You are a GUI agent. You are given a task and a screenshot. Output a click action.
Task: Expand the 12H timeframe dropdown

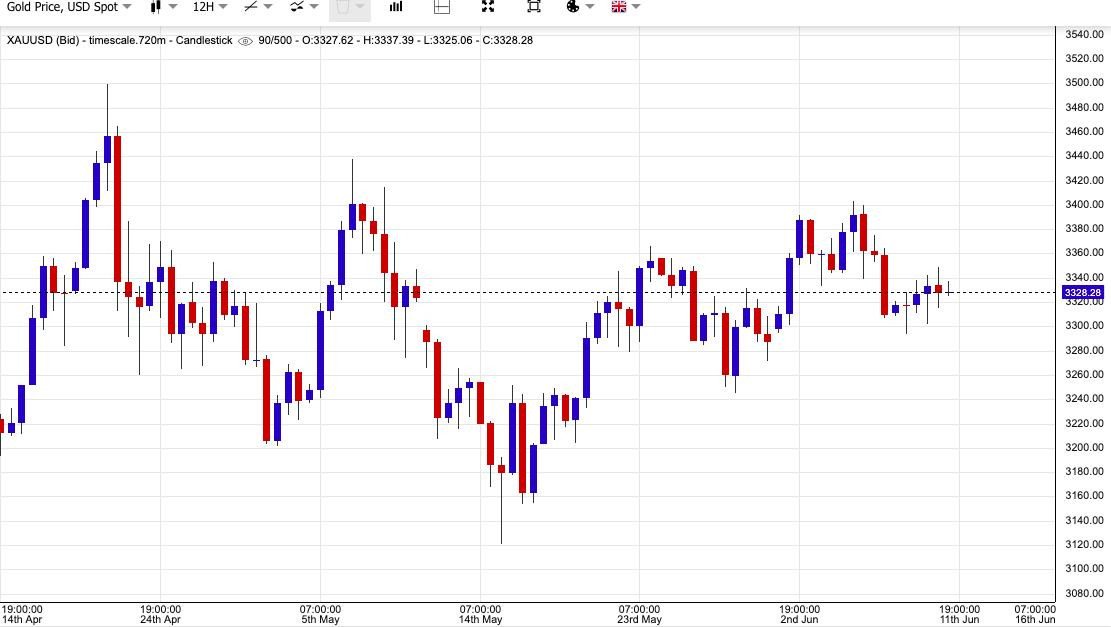[209, 7]
